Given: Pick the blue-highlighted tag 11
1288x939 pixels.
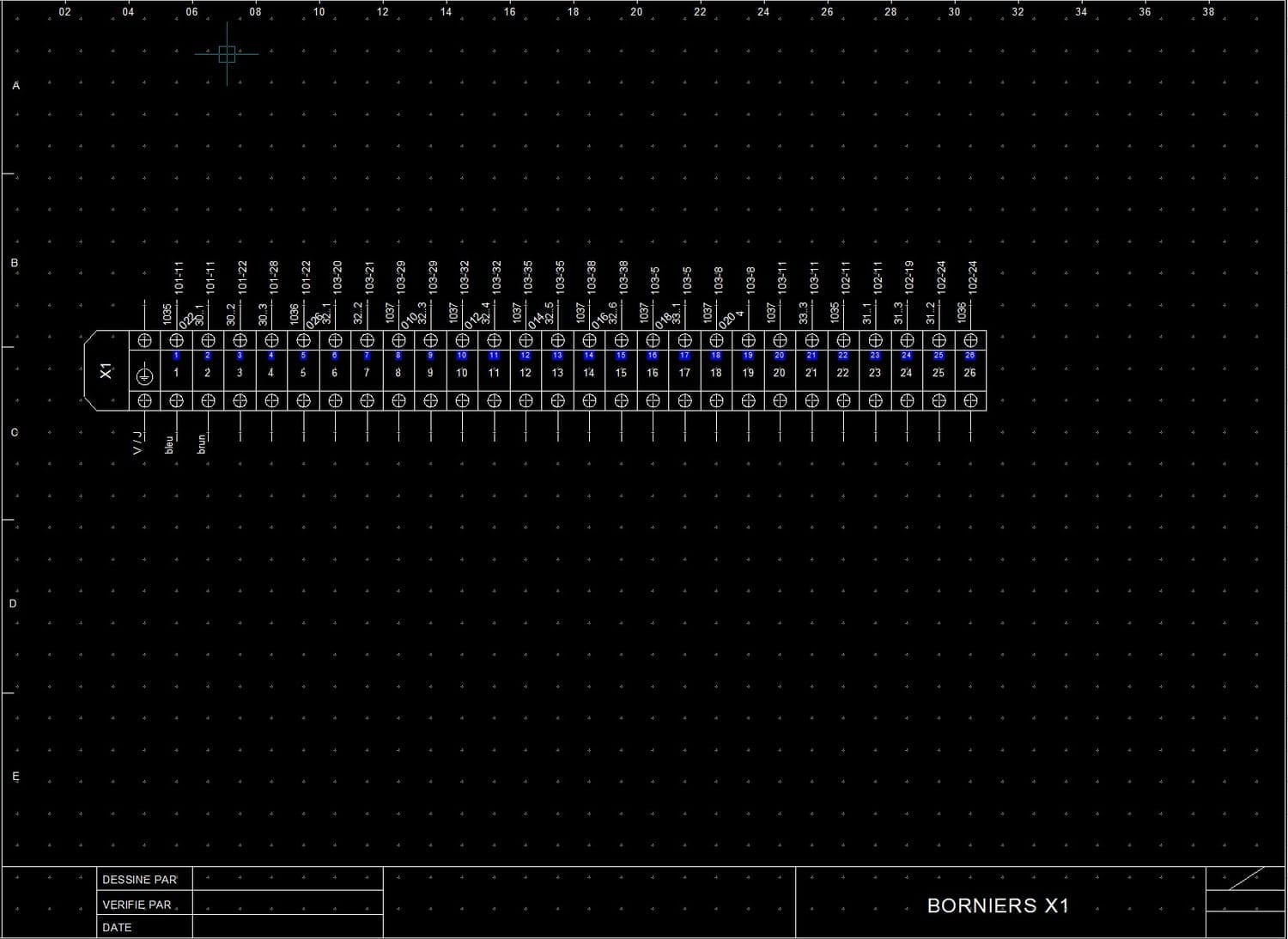Looking at the screenshot, I should (x=494, y=355).
